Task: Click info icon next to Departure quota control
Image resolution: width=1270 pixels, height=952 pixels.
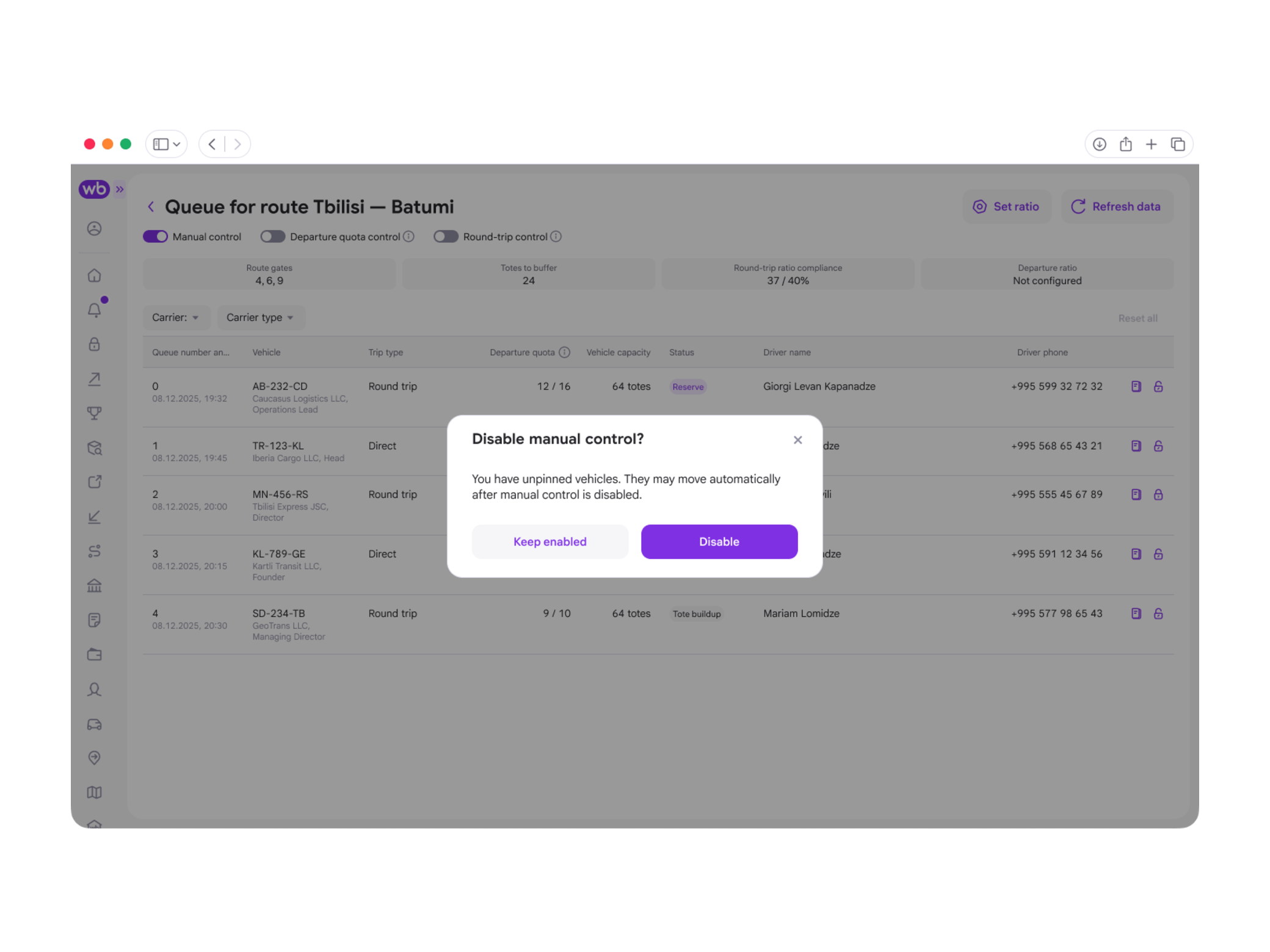Action: coord(409,237)
